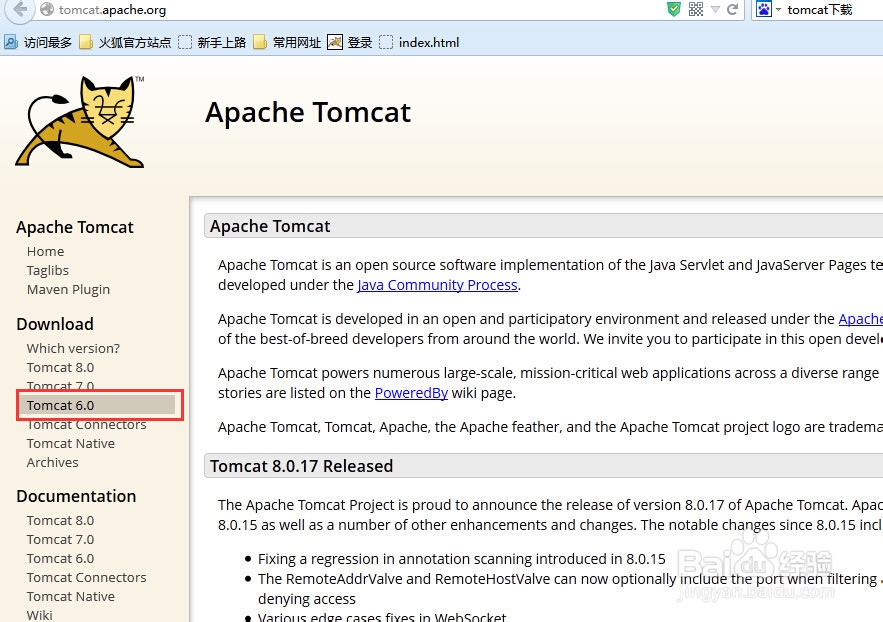The width and height of the screenshot is (883, 622).
Task: Open the Maven Plugin sidebar link
Action: click(68, 290)
